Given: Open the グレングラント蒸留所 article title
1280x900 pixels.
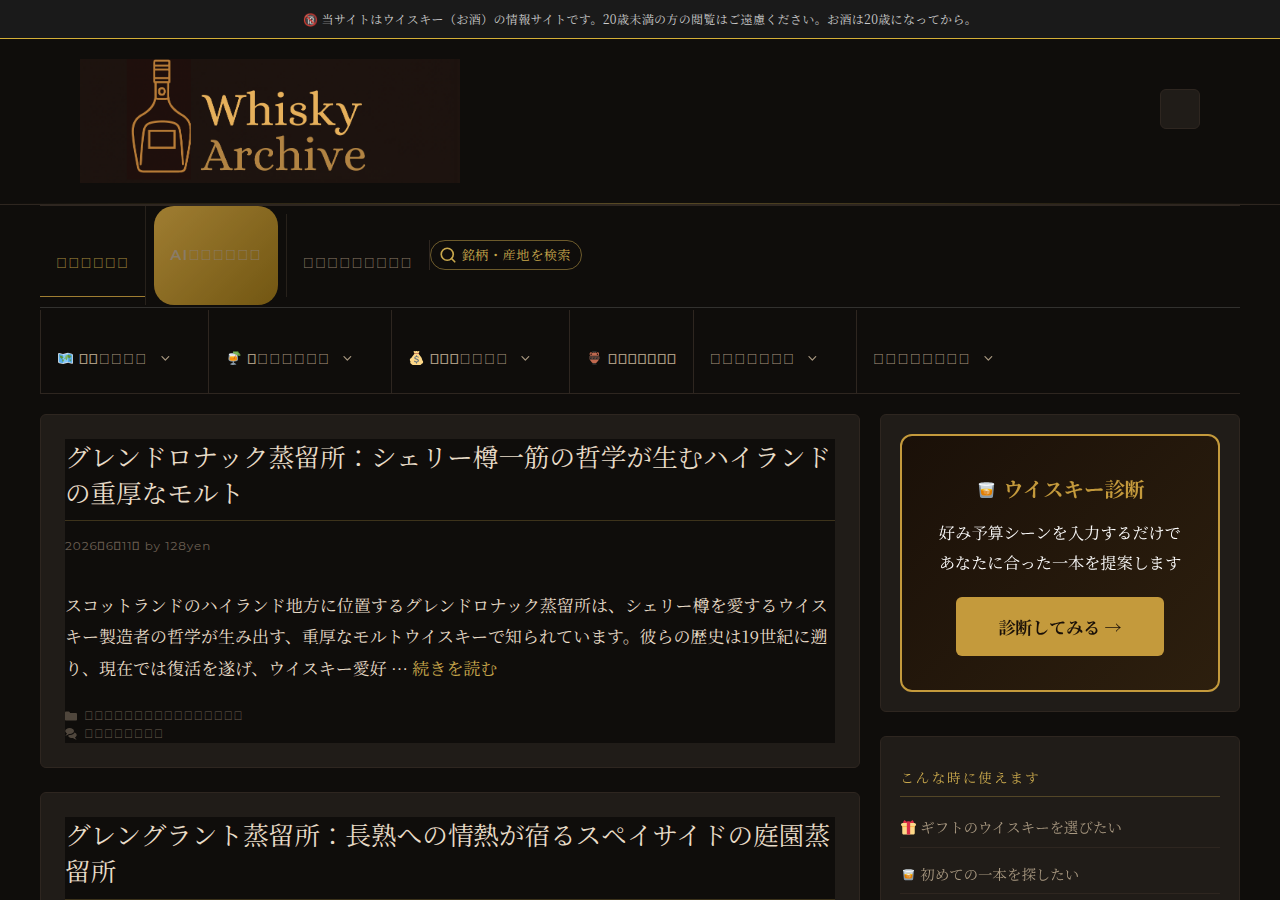Looking at the screenshot, I should point(448,853).
